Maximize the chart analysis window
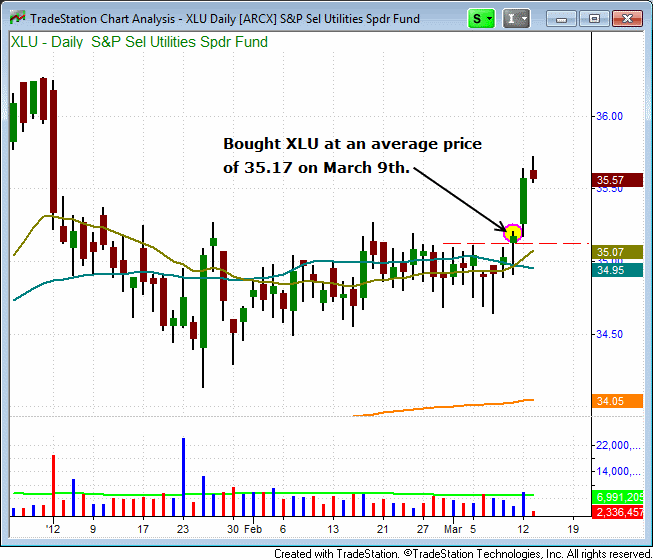The image size is (653, 560). click(x=594, y=19)
